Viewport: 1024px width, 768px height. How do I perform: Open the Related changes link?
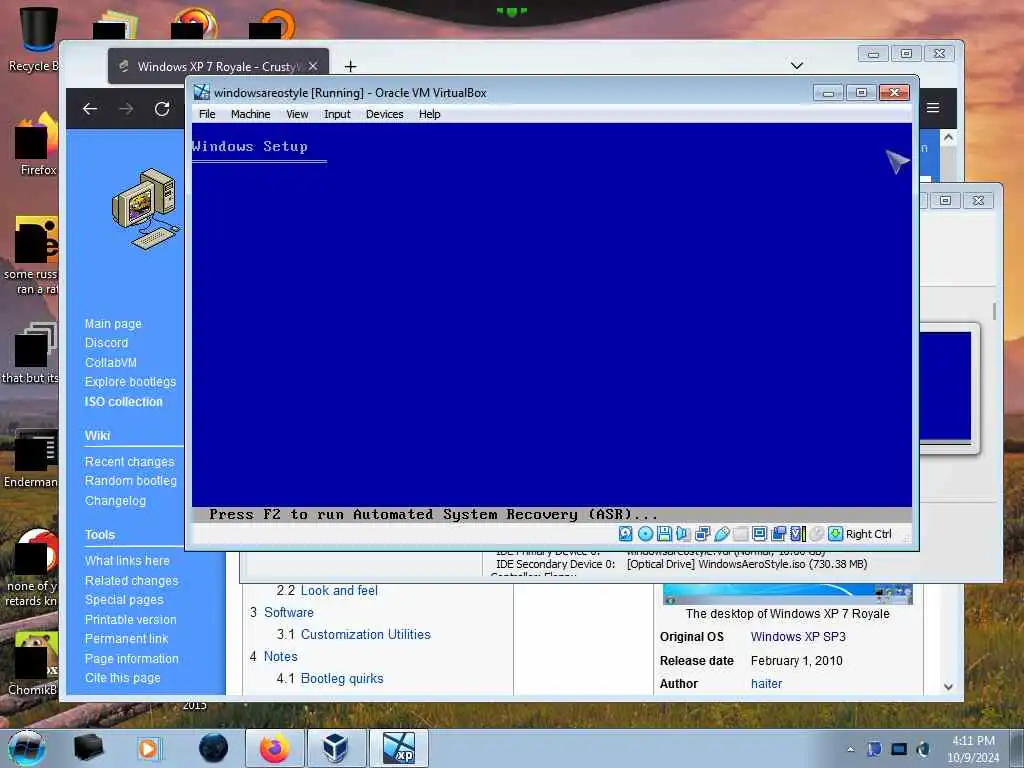[x=131, y=581]
